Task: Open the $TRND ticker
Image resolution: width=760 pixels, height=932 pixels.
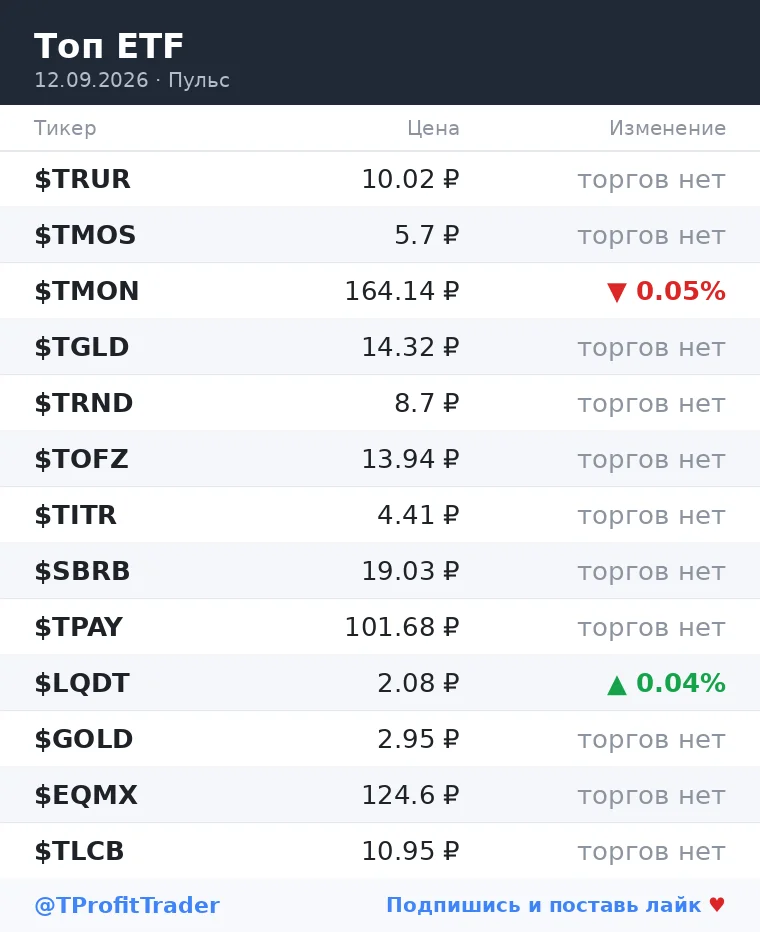Action: 84,403
